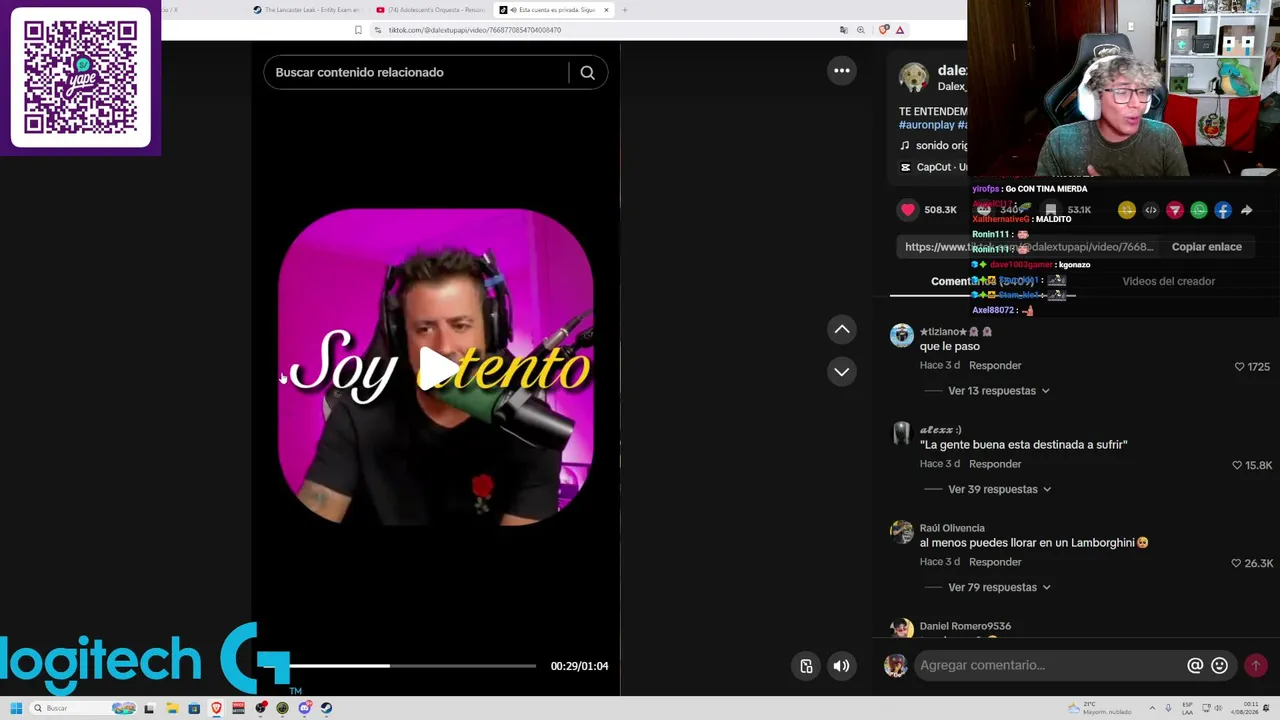1280x720 pixels.
Task: Click the mention @ icon in comment box
Action: 1195,665
